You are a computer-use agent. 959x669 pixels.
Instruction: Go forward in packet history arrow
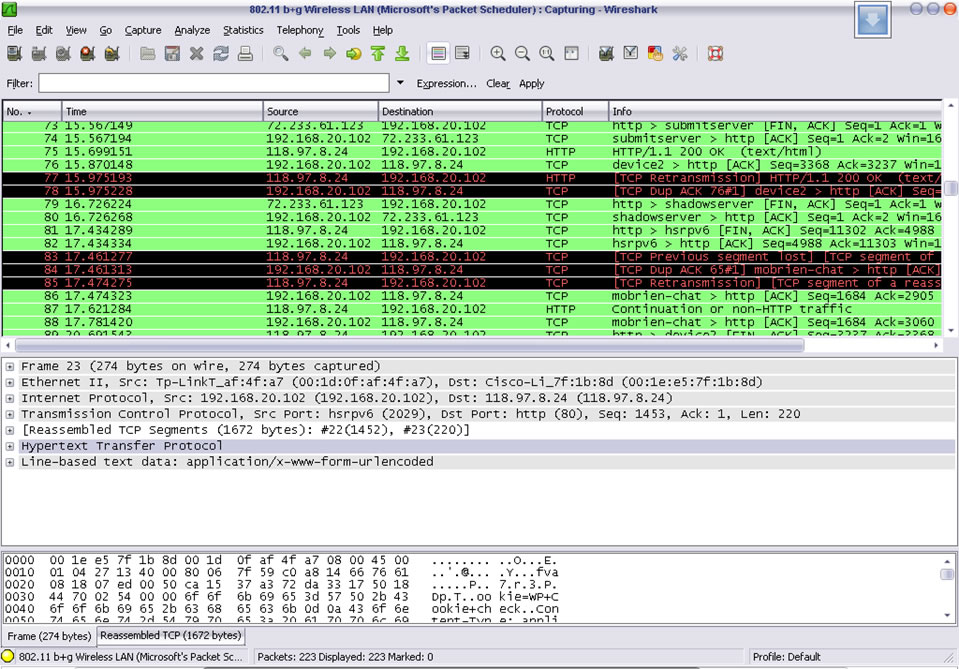[x=330, y=54]
